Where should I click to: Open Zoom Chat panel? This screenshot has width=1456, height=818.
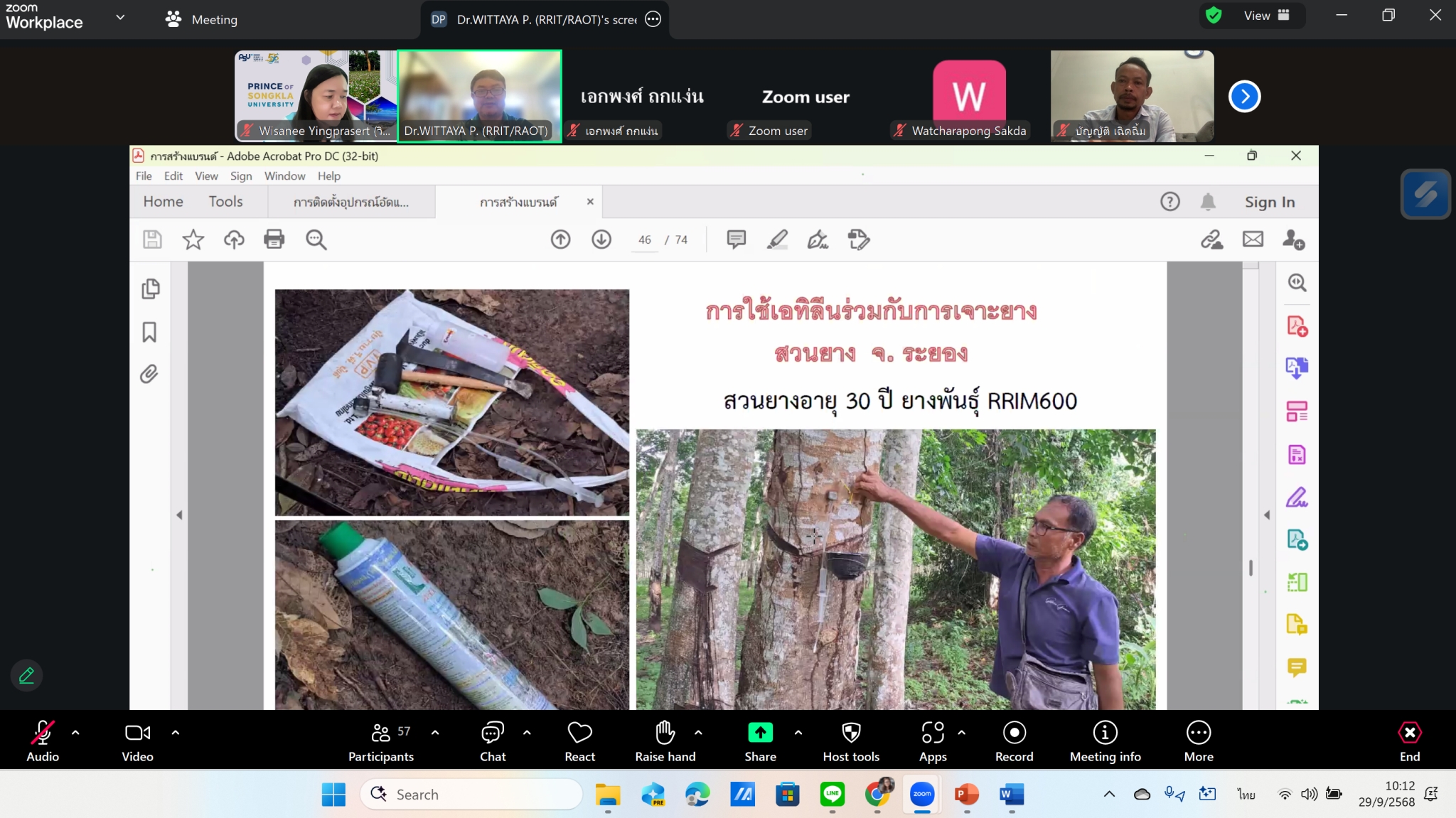tap(492, 733)
